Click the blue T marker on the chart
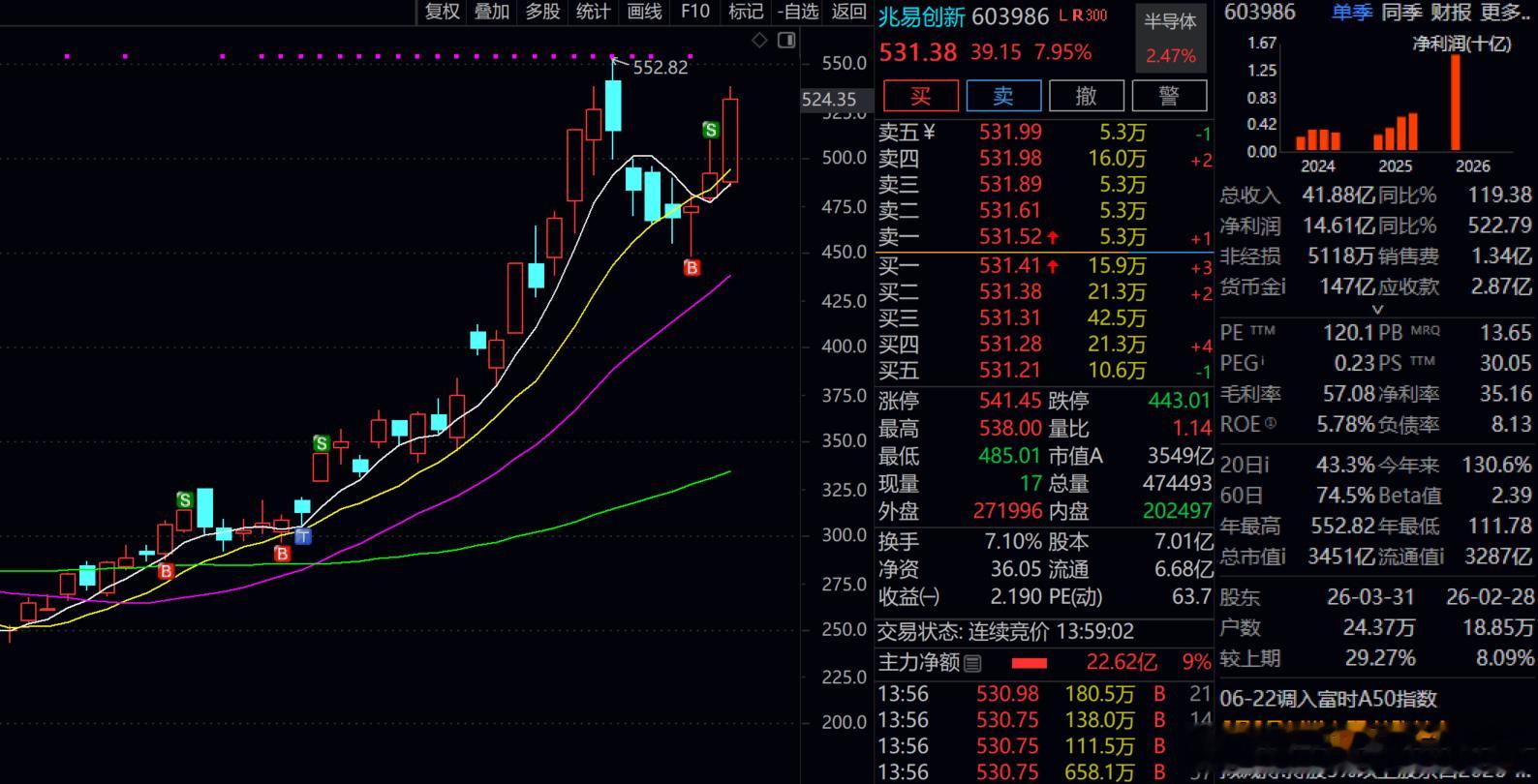 [303, 535]
